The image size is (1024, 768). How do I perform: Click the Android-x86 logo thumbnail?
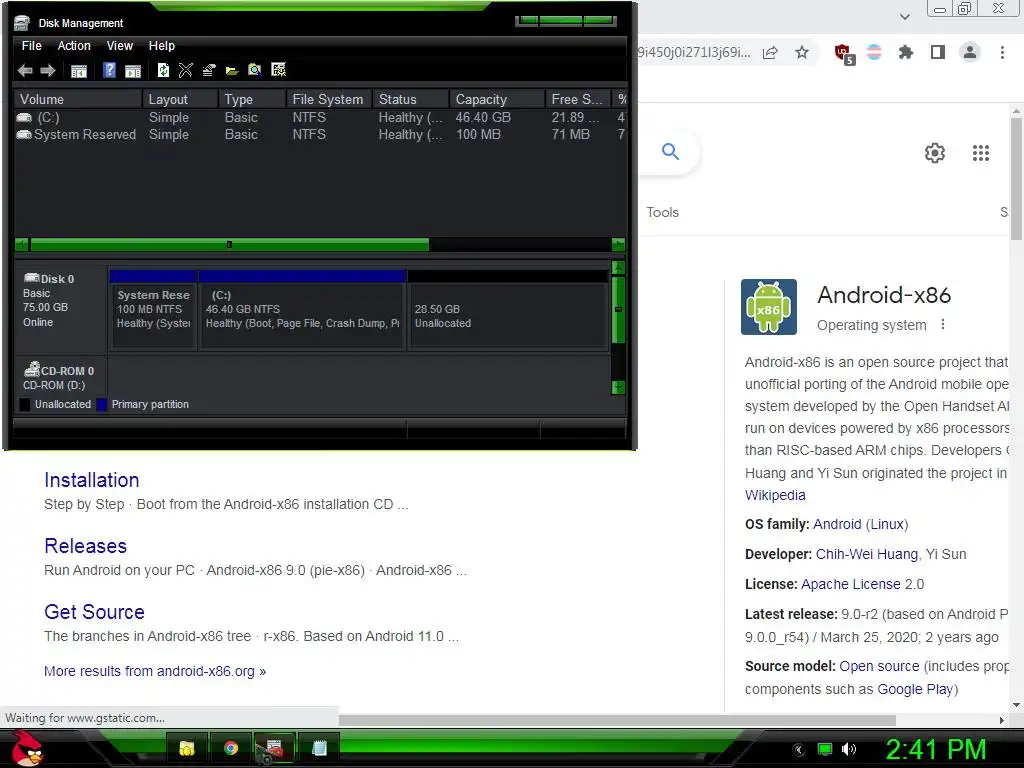tap(769, 307)
